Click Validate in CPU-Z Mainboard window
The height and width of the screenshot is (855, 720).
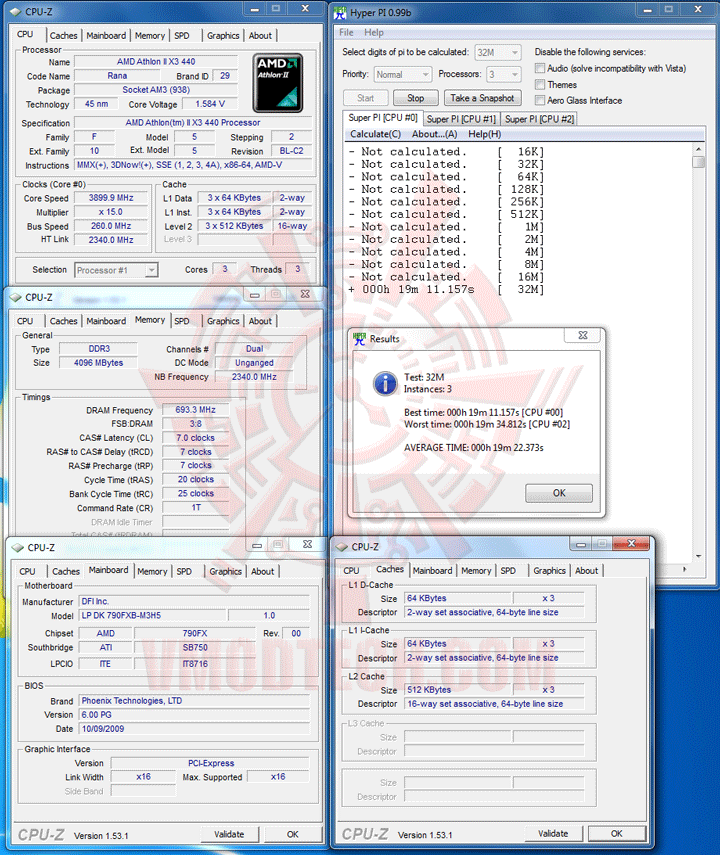click(x=229, y=834)
